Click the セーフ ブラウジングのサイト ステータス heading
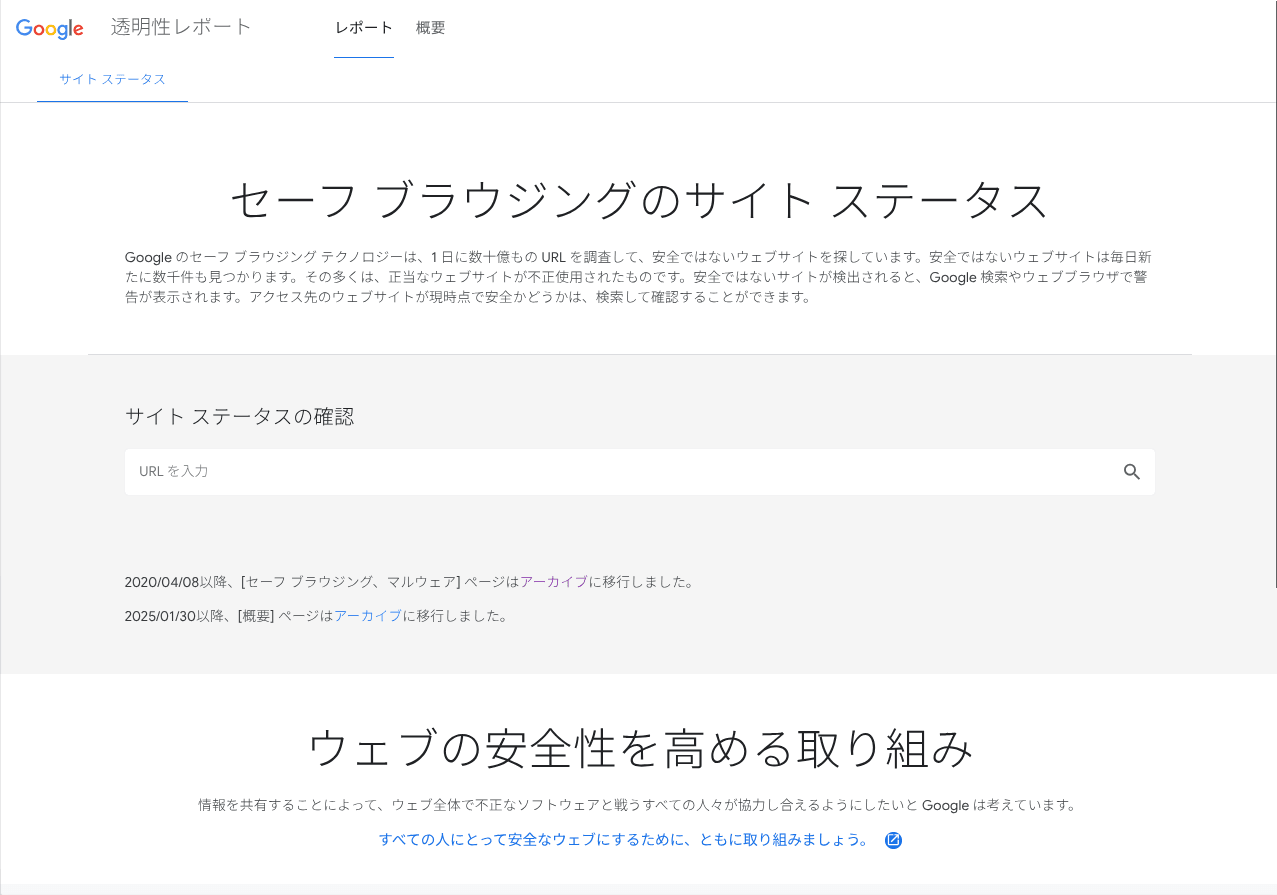This screenshot has height=895, width=1277. (639, 201)
